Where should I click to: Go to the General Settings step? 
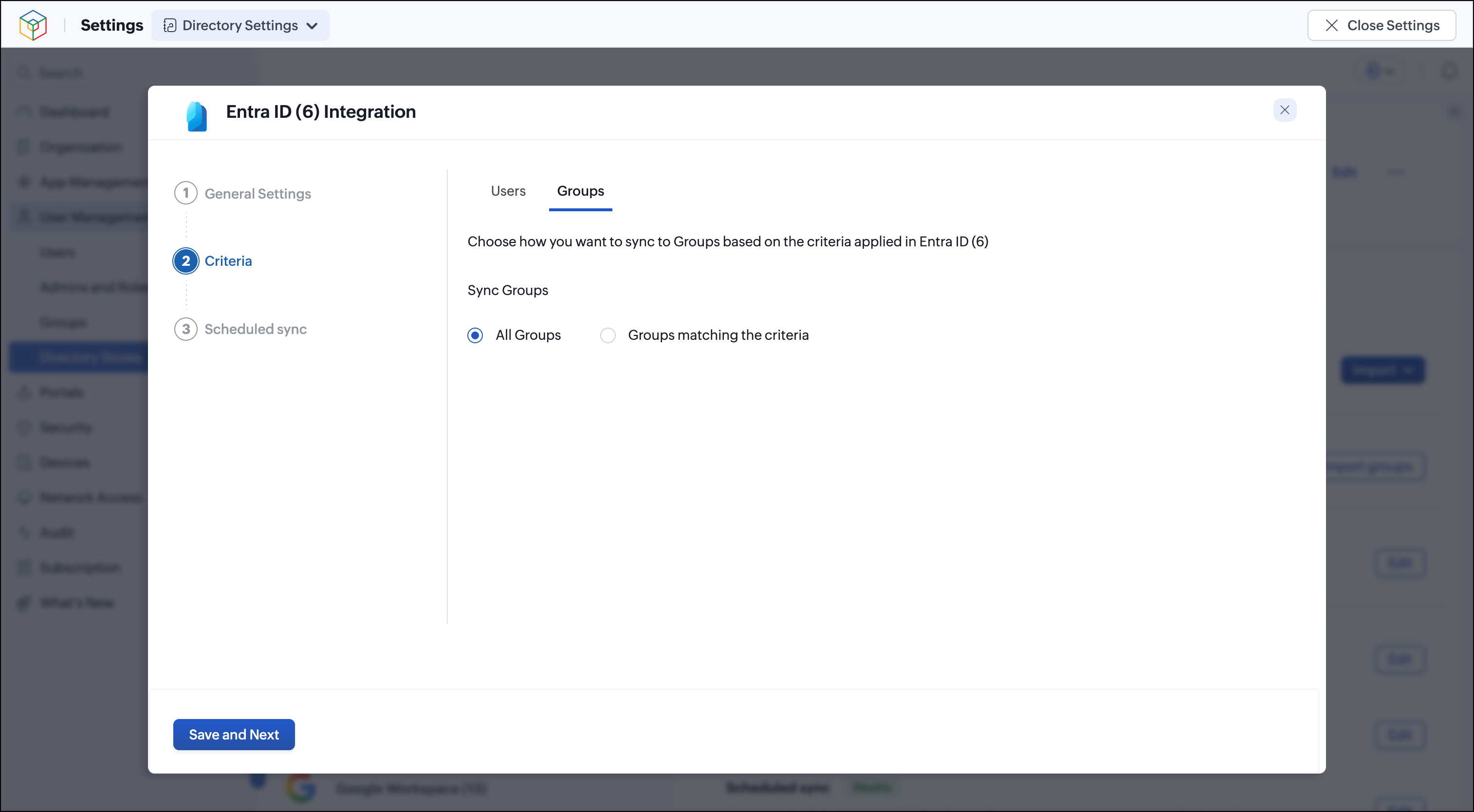pyautogui.click(x=242, y=193)
